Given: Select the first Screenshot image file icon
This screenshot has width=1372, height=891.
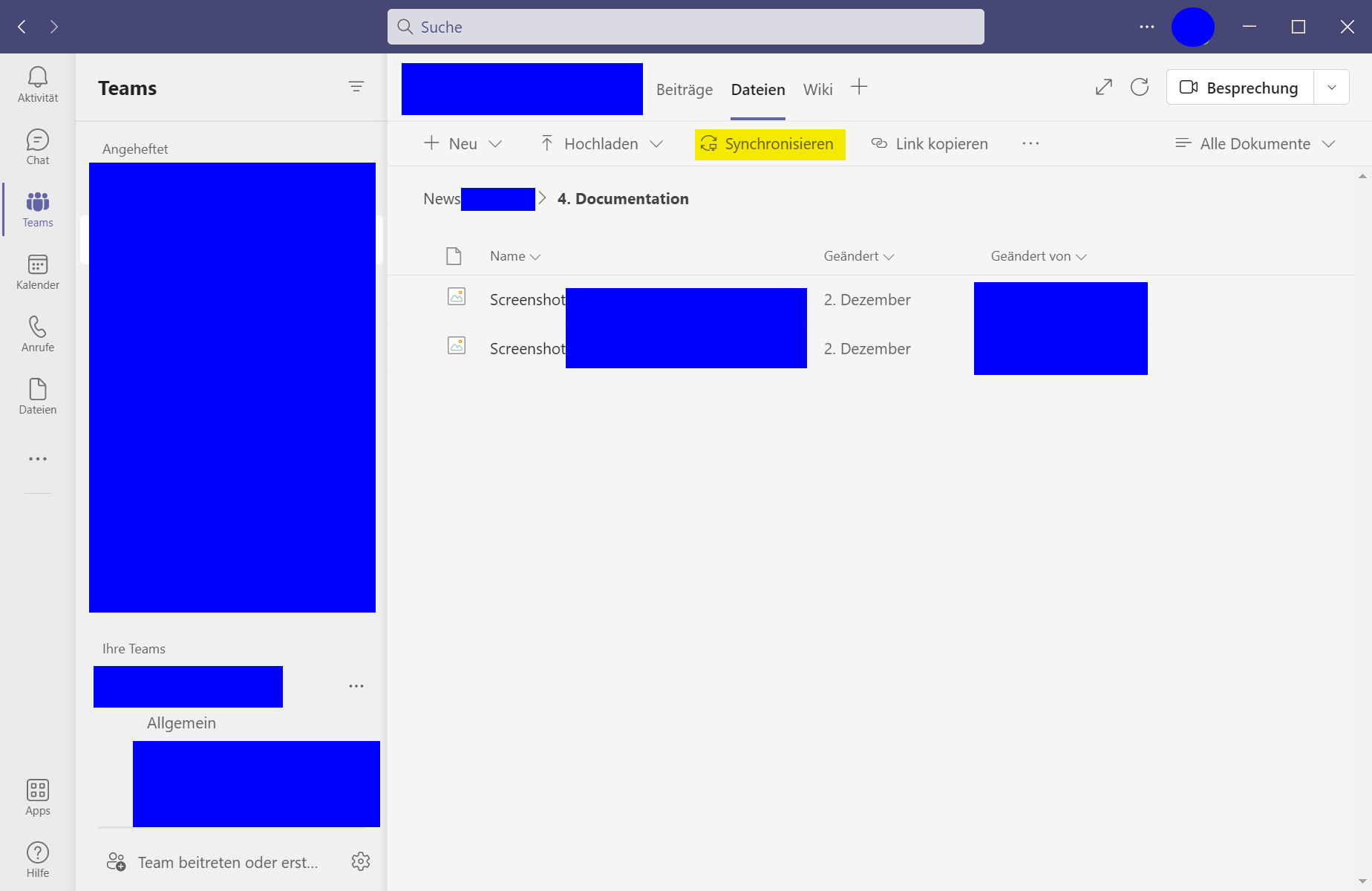Looking at the screenshot, I should pyautogui.click(x=457, y=297).
